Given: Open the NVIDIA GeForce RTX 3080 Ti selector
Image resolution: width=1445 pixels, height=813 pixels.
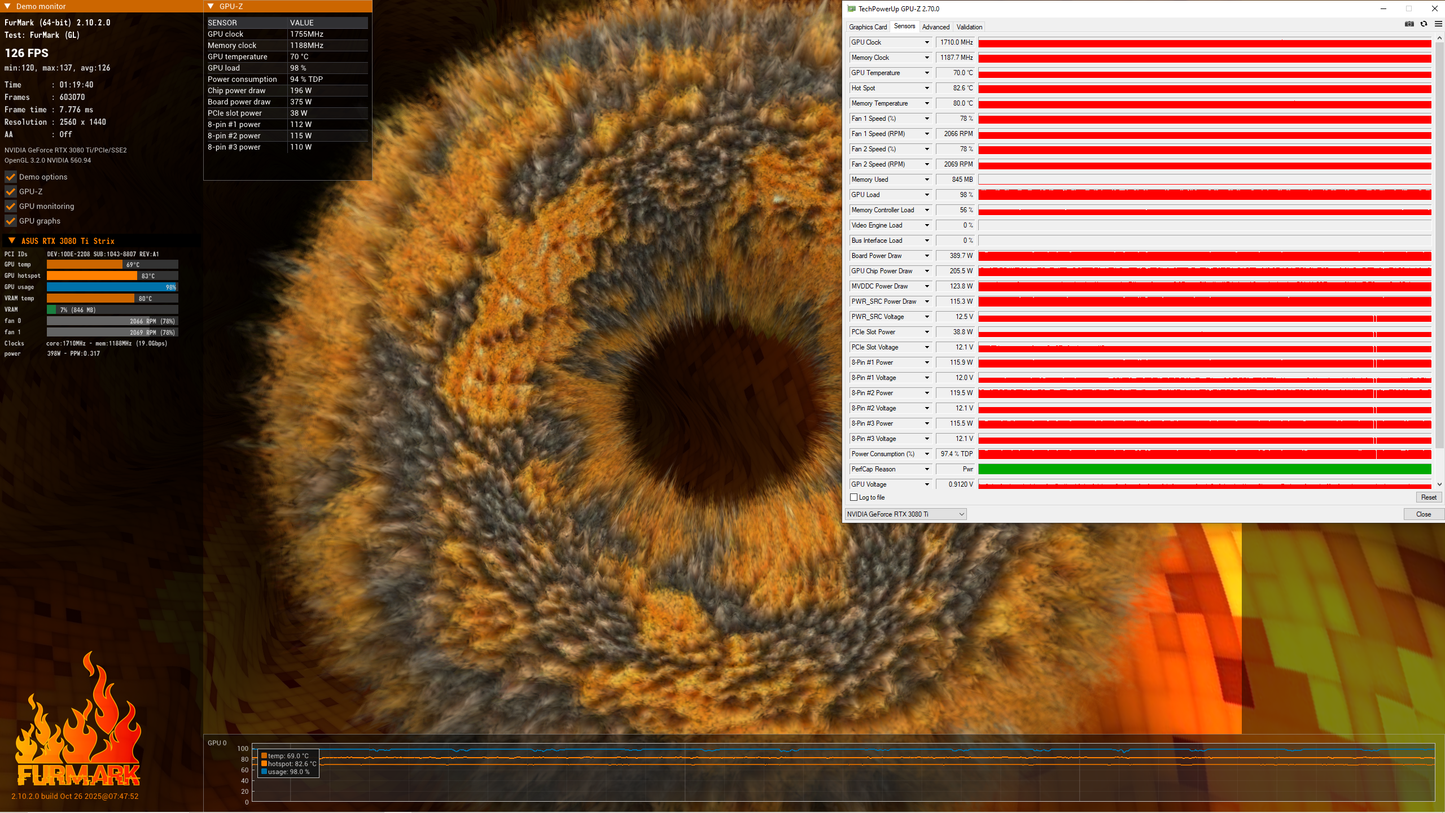Looking at the screenshot, I should 906,514.
